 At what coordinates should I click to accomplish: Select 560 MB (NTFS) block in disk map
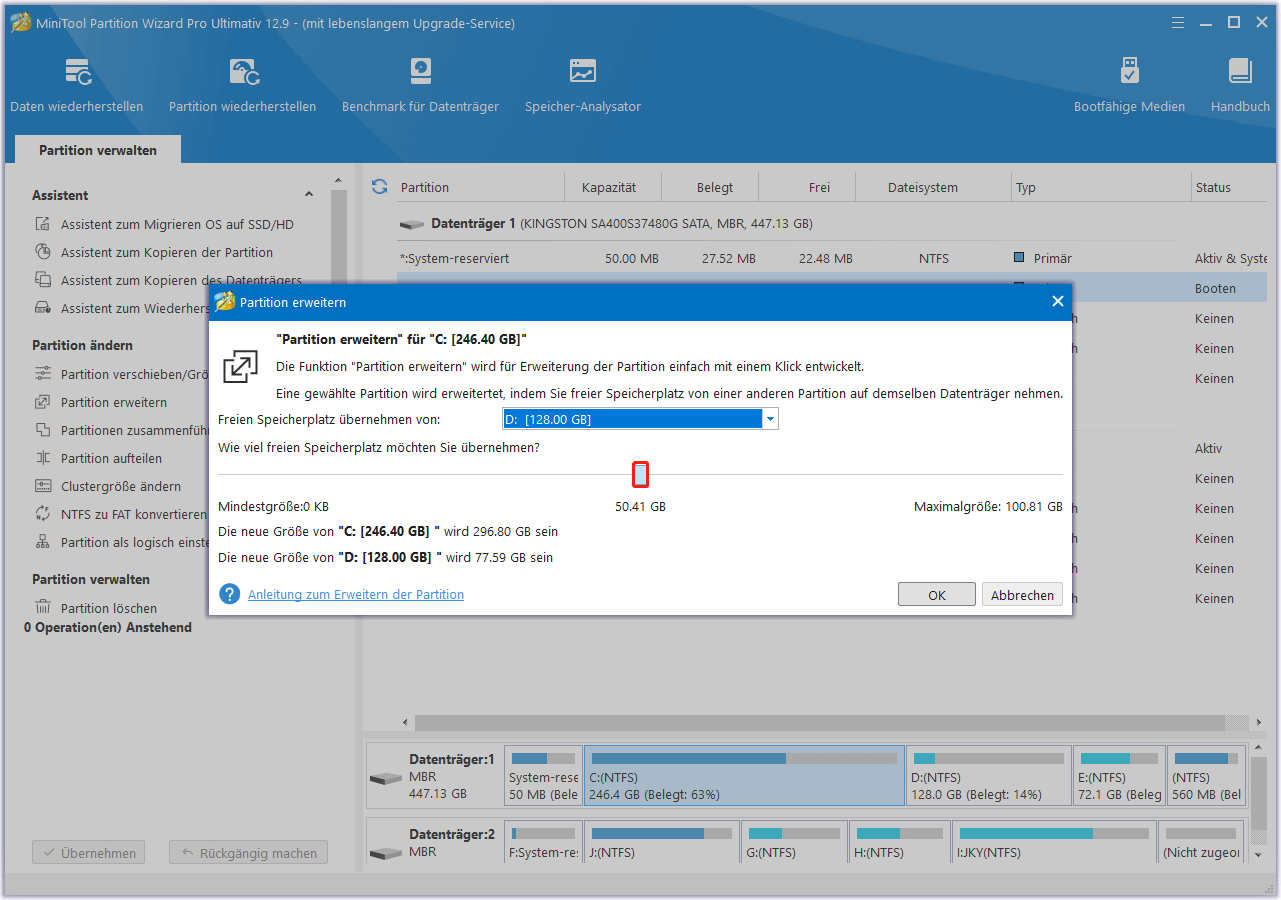(1206, 776)
